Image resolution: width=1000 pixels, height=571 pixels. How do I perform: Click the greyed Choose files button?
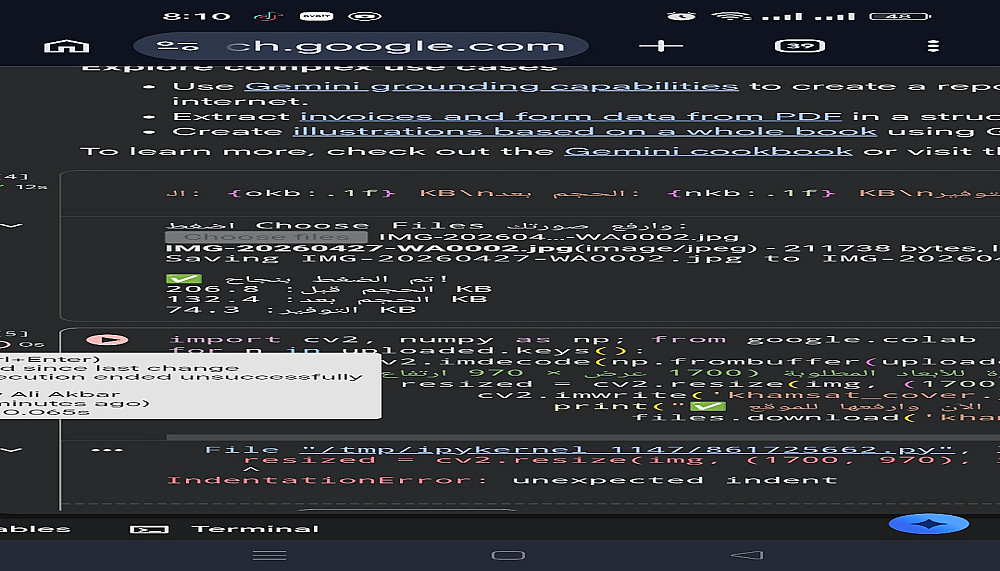tap(266, 237)
